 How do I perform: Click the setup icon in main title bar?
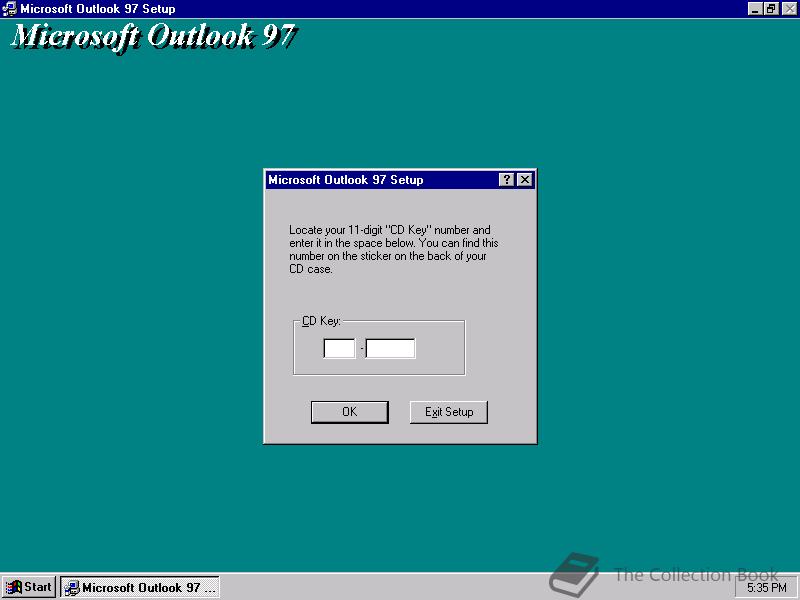click(9, 9)
